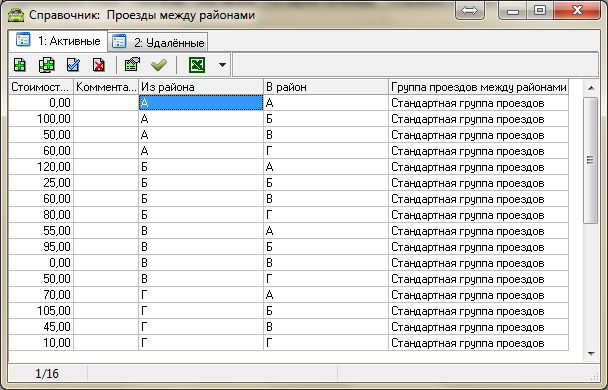This screenshot has width=608, height=390.
Task: Click the highlighted Из района cell А in first row
Action: pos(201,103)
